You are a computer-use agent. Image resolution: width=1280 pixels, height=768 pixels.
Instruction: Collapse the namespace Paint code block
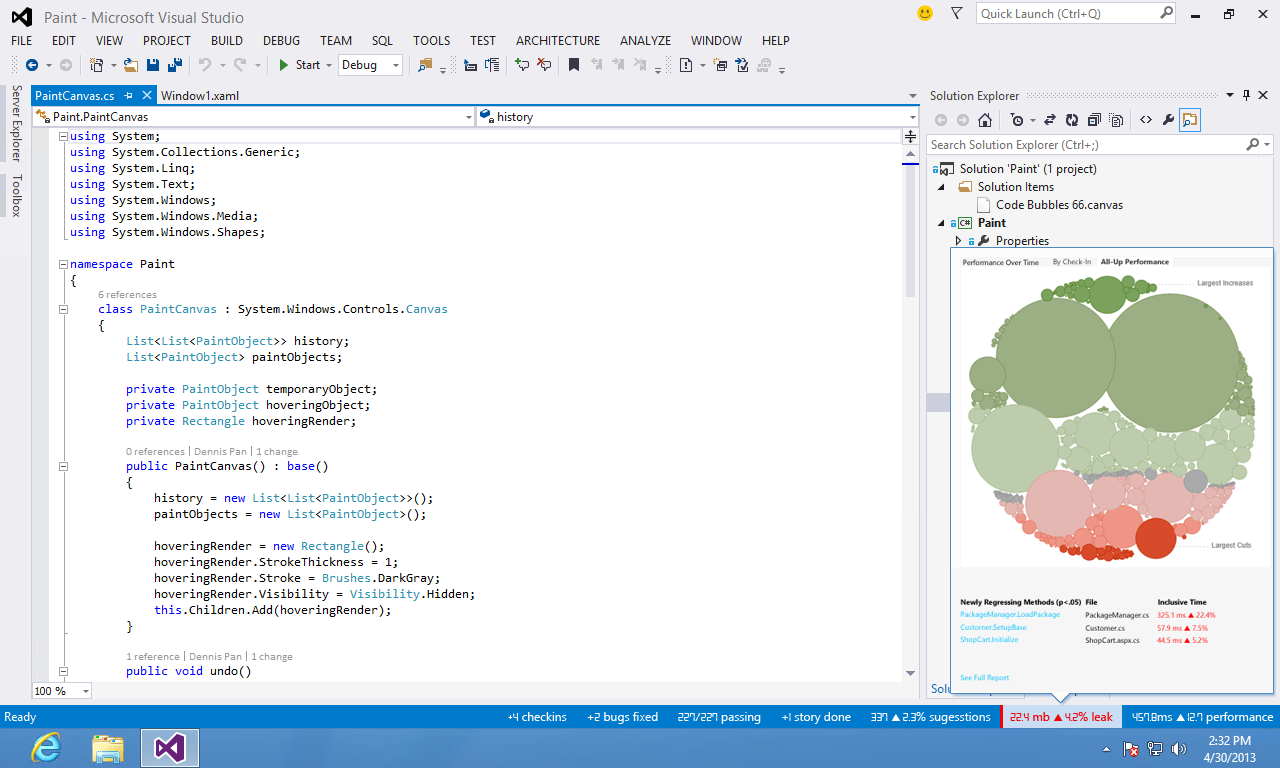(64, 264)
